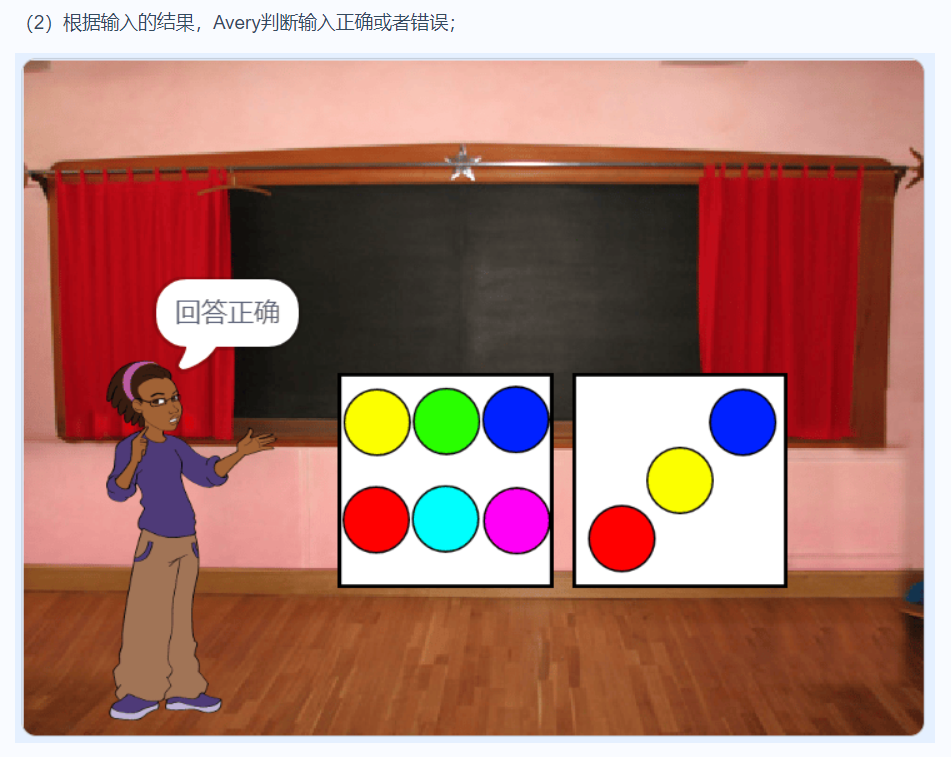Click the red circle in the left card's bottom row
The height and width of the screenshot is (757, 951).
[x=375, y=518]
